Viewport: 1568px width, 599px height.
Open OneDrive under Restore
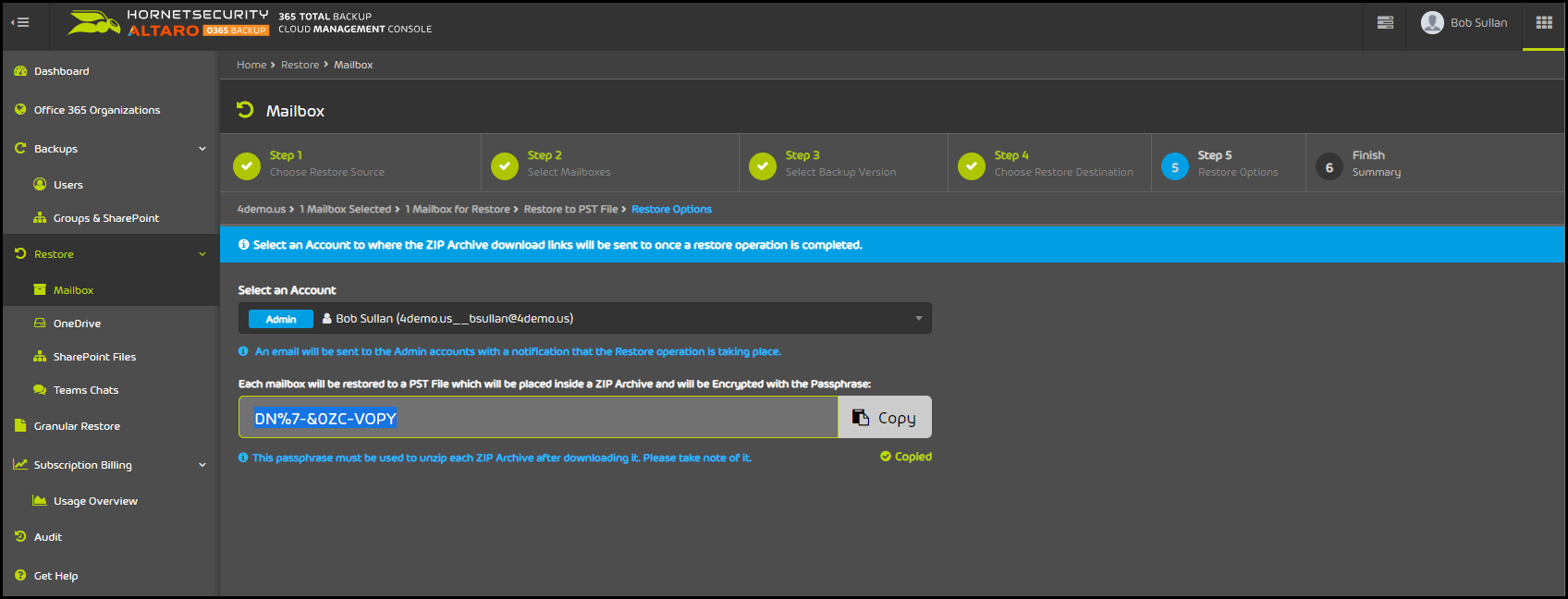click(x=77, y=324)
